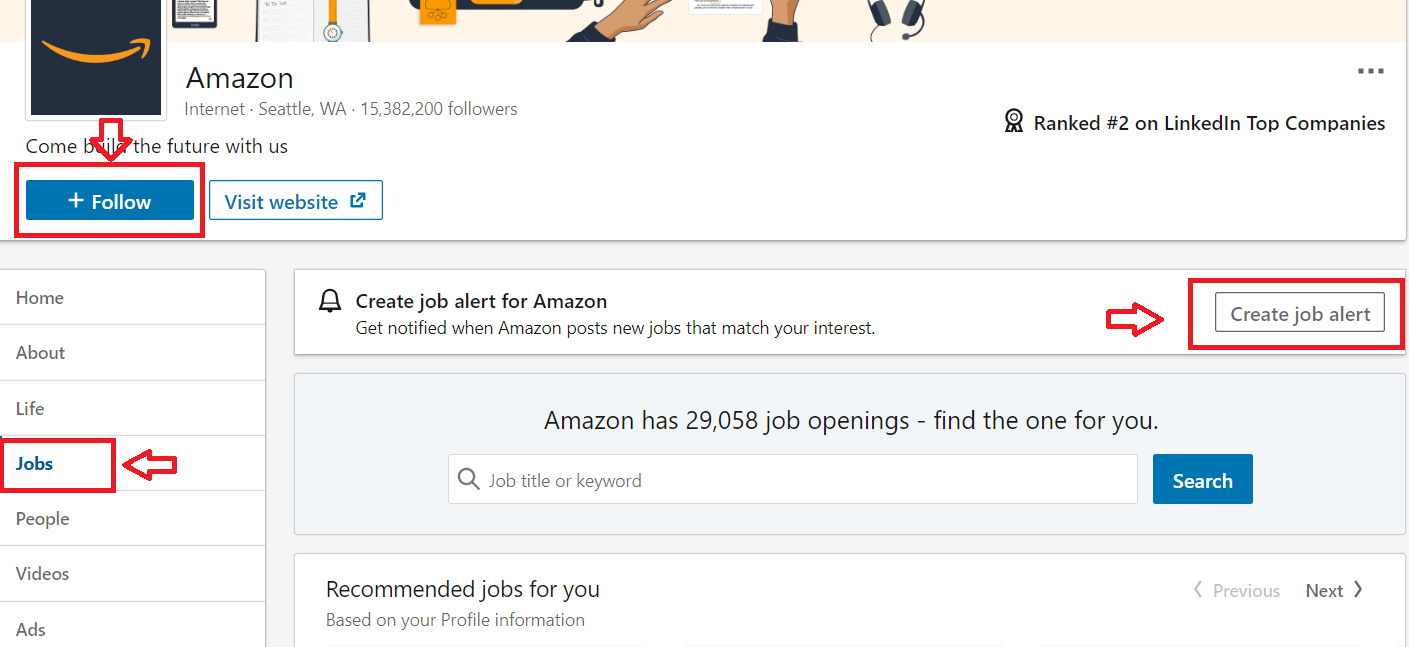Click the magnifier icon in job search
Screen dimensions: 1409x647
468,479
